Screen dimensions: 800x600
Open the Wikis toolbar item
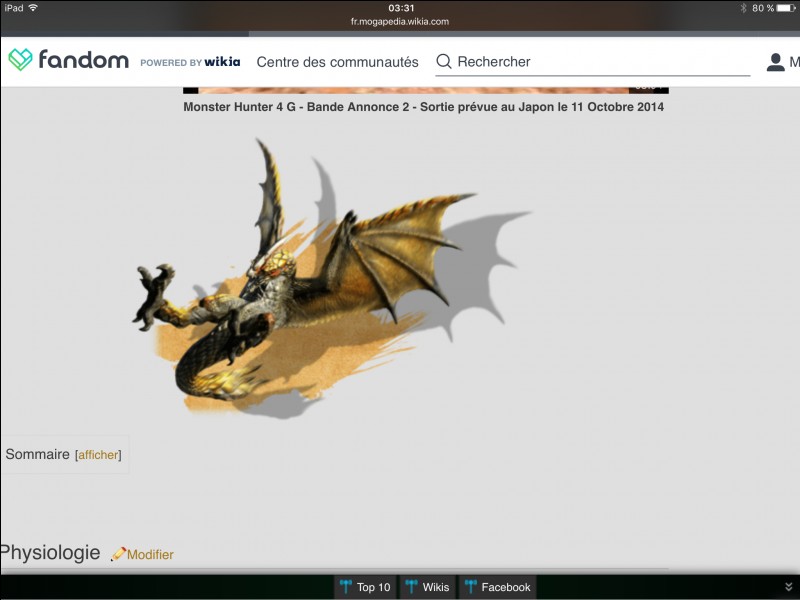[428, 587]
